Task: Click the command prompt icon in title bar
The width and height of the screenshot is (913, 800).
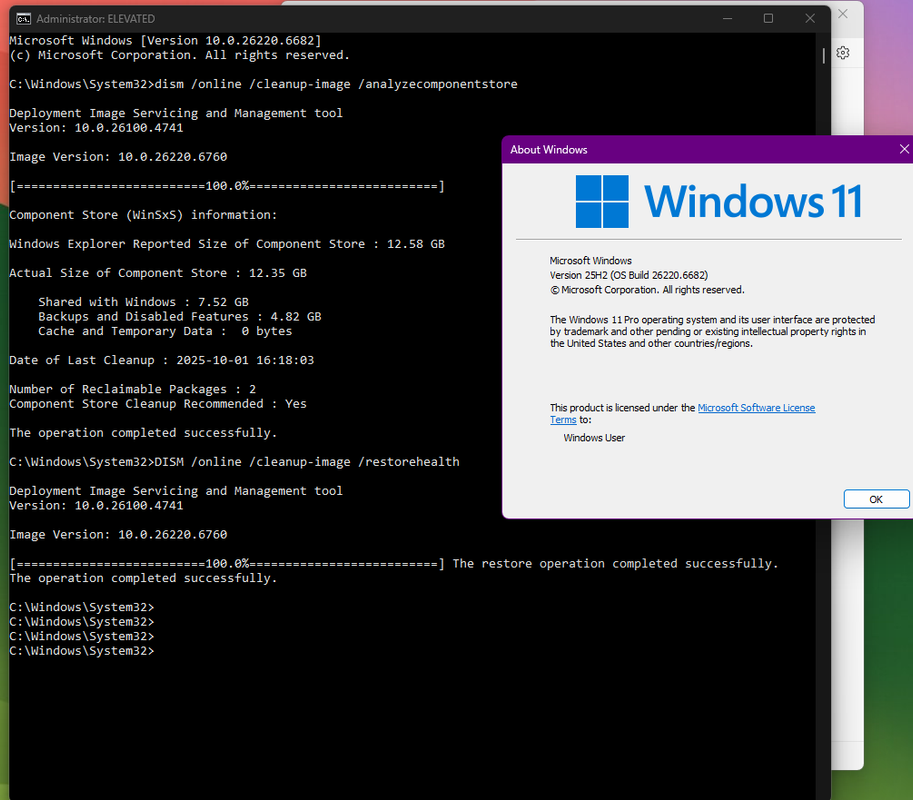Action: (23, 19)
